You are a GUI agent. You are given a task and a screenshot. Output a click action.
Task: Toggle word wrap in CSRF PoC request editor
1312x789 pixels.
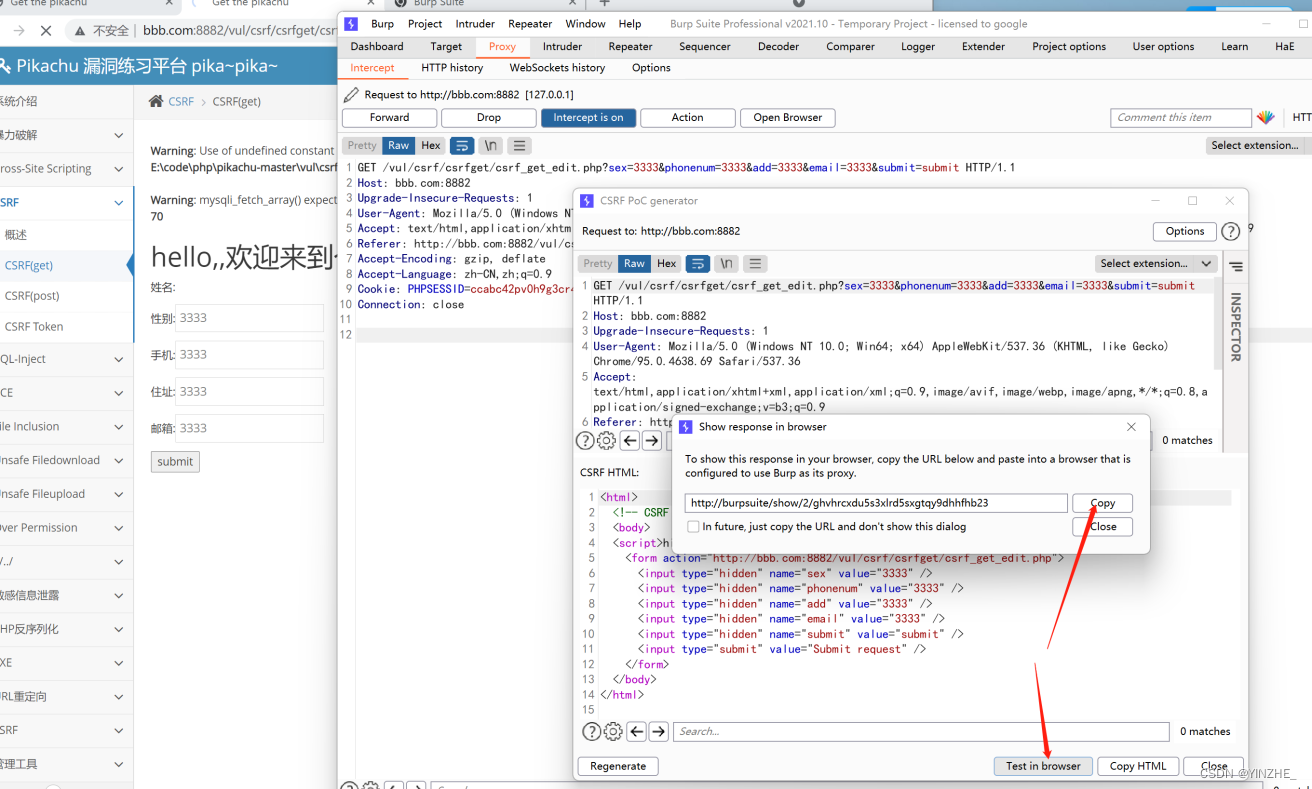tap(698, 264)
